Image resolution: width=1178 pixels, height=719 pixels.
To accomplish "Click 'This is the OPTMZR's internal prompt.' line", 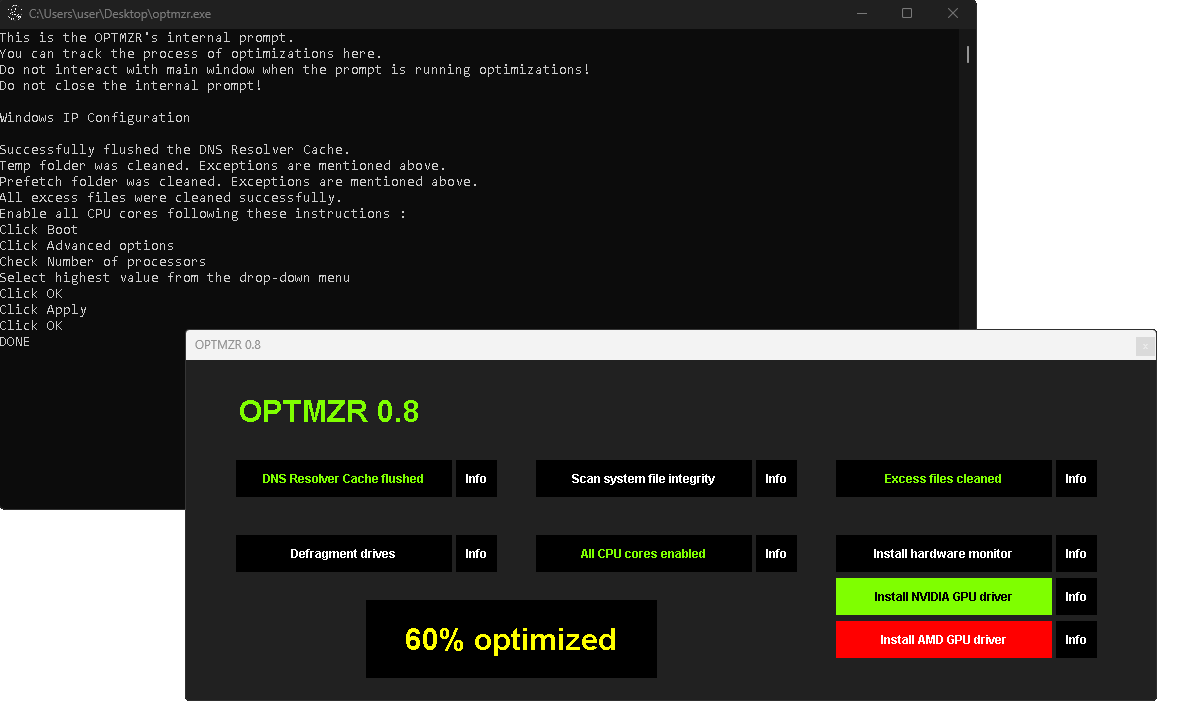I will tap(147, 38).
